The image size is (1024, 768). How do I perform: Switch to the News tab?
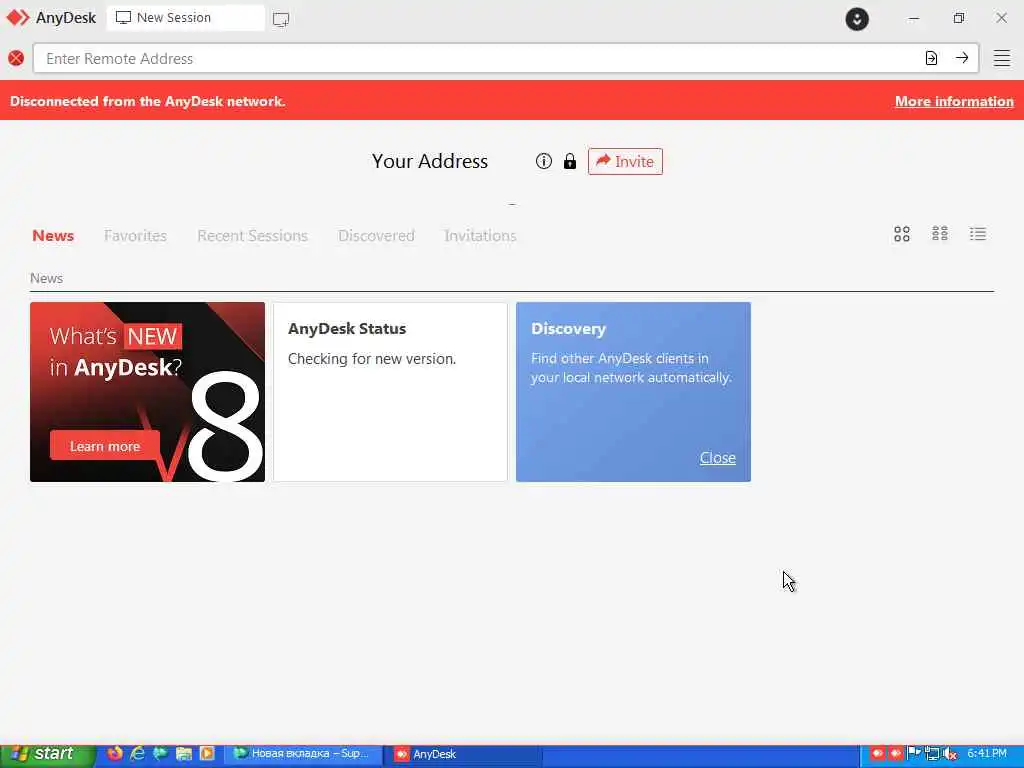coord(53,236)
